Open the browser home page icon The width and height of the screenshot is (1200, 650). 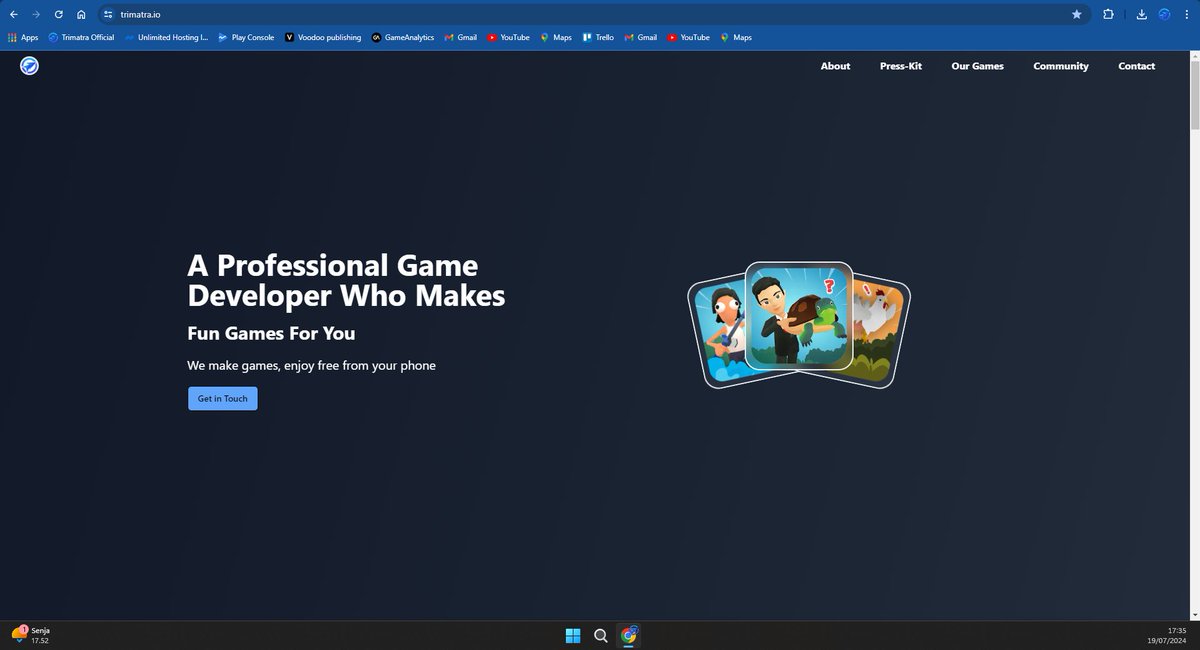81,14
